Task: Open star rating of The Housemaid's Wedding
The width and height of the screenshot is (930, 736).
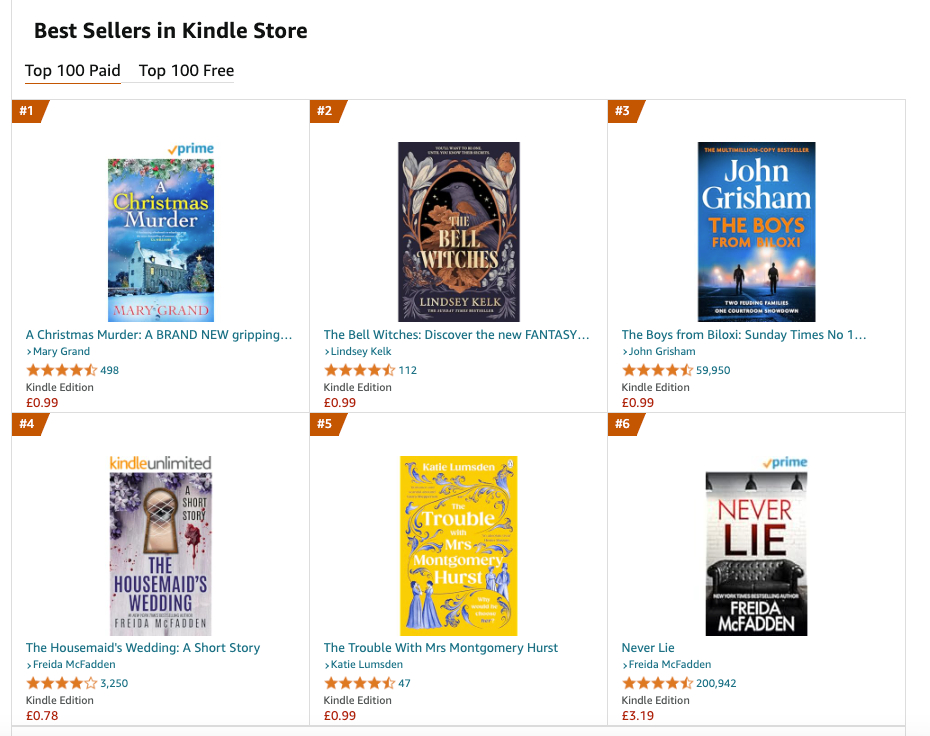Action: [61, 684]
